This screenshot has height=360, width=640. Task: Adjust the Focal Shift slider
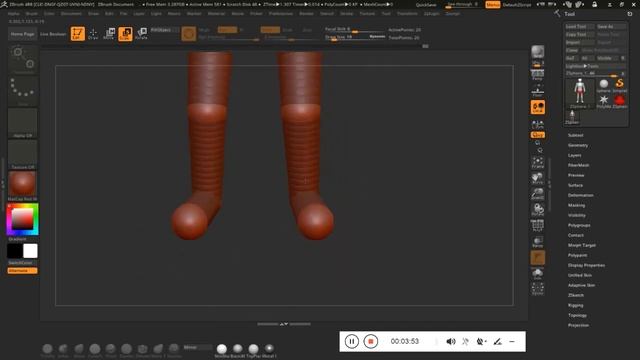355,30
